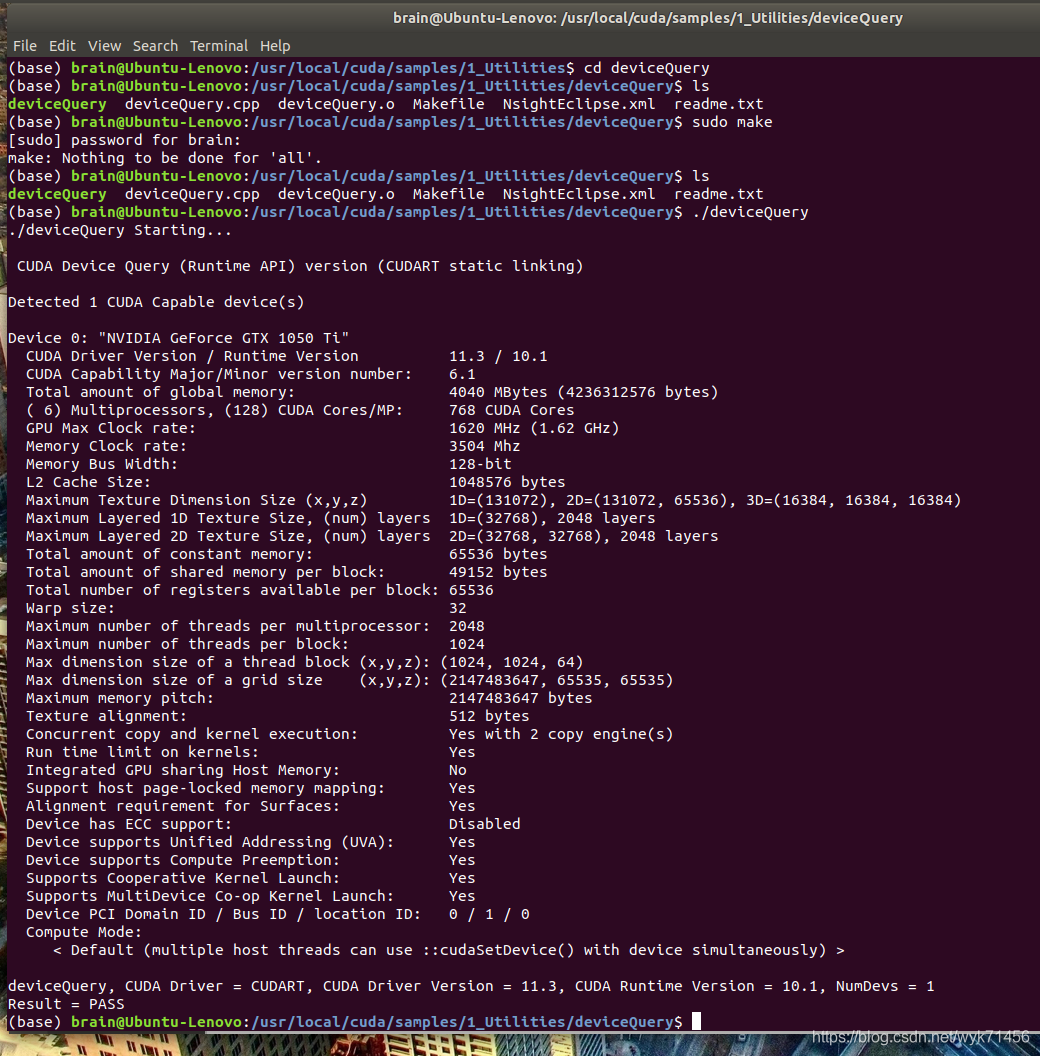Click the '< Default (multiple host threads...' line
Image resolution: width=1040 pixels, height=1056 pixels.
point(448,950)
